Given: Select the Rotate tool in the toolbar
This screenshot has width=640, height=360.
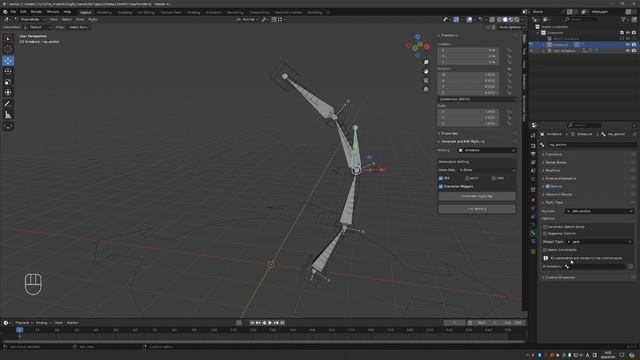Looking at the screenshot, I should tap(8, 71).
